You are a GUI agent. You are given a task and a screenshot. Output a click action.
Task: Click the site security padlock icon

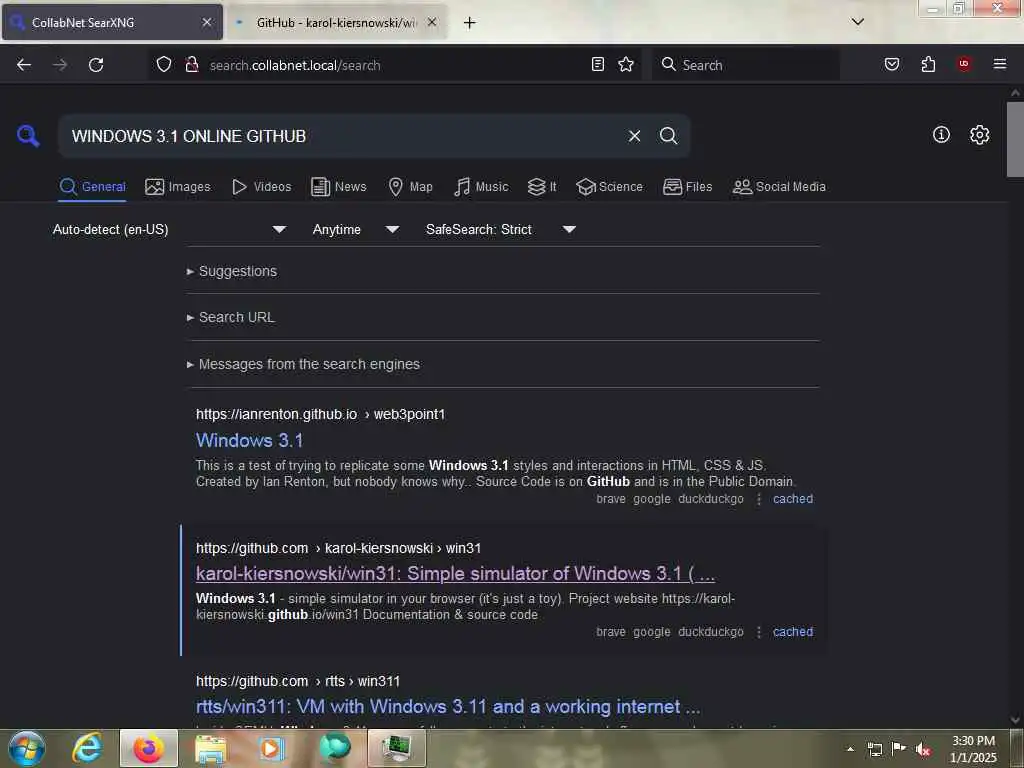(x=191, y=65)
